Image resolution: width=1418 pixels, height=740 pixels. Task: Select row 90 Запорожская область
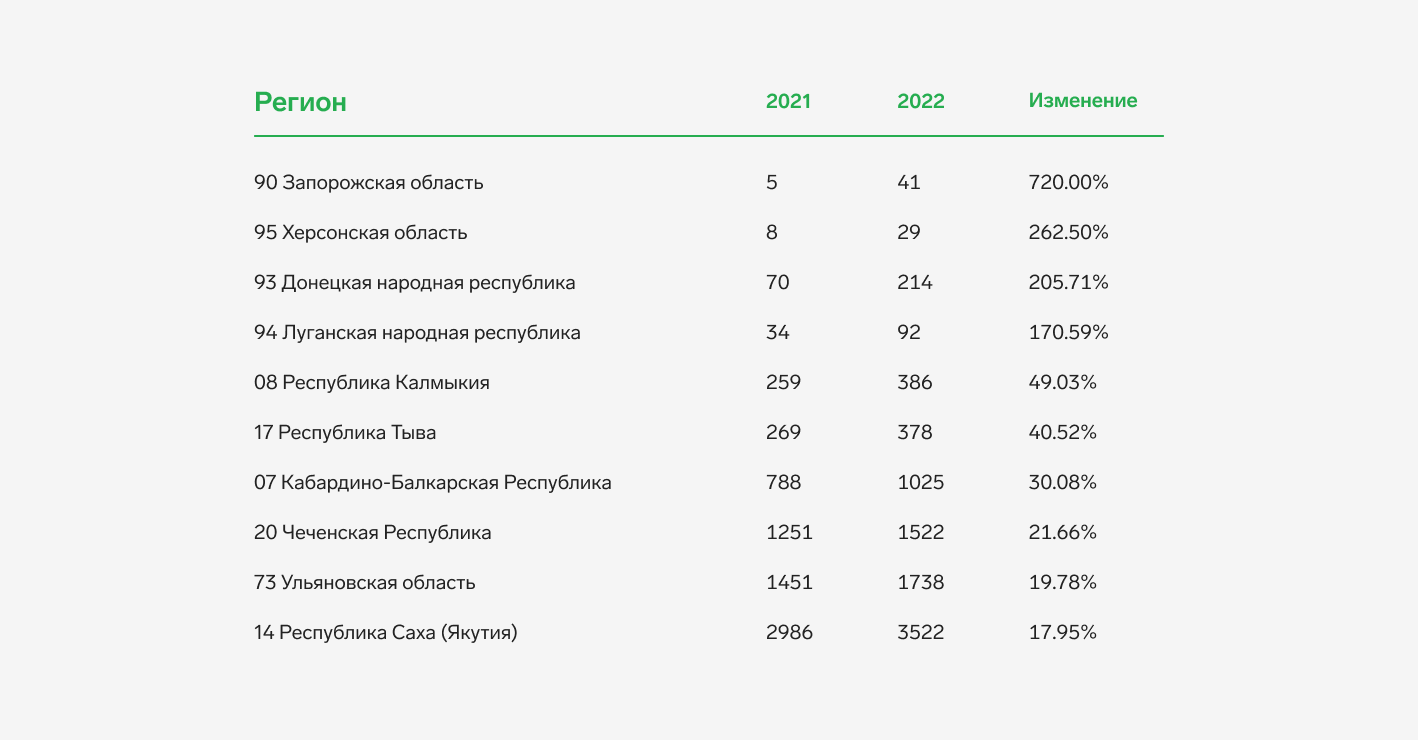[x=708, y=183]
